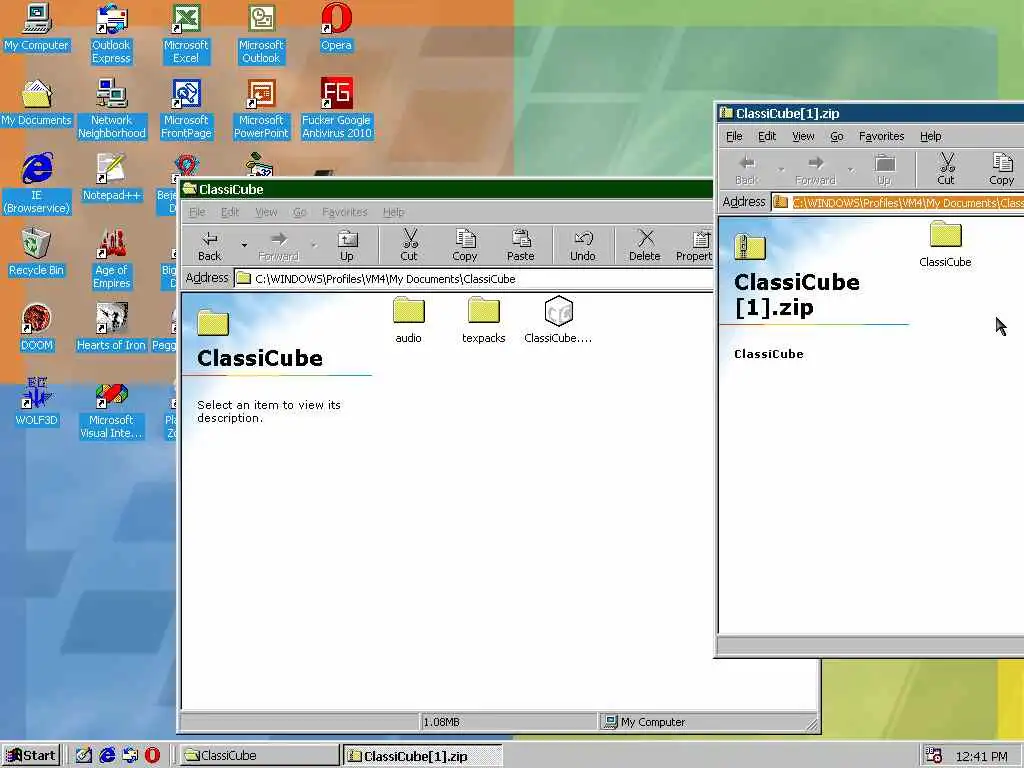This screenshot has width=1024, height=768.
Task: Open File menu in ClassiCube window
Action: 197,212
